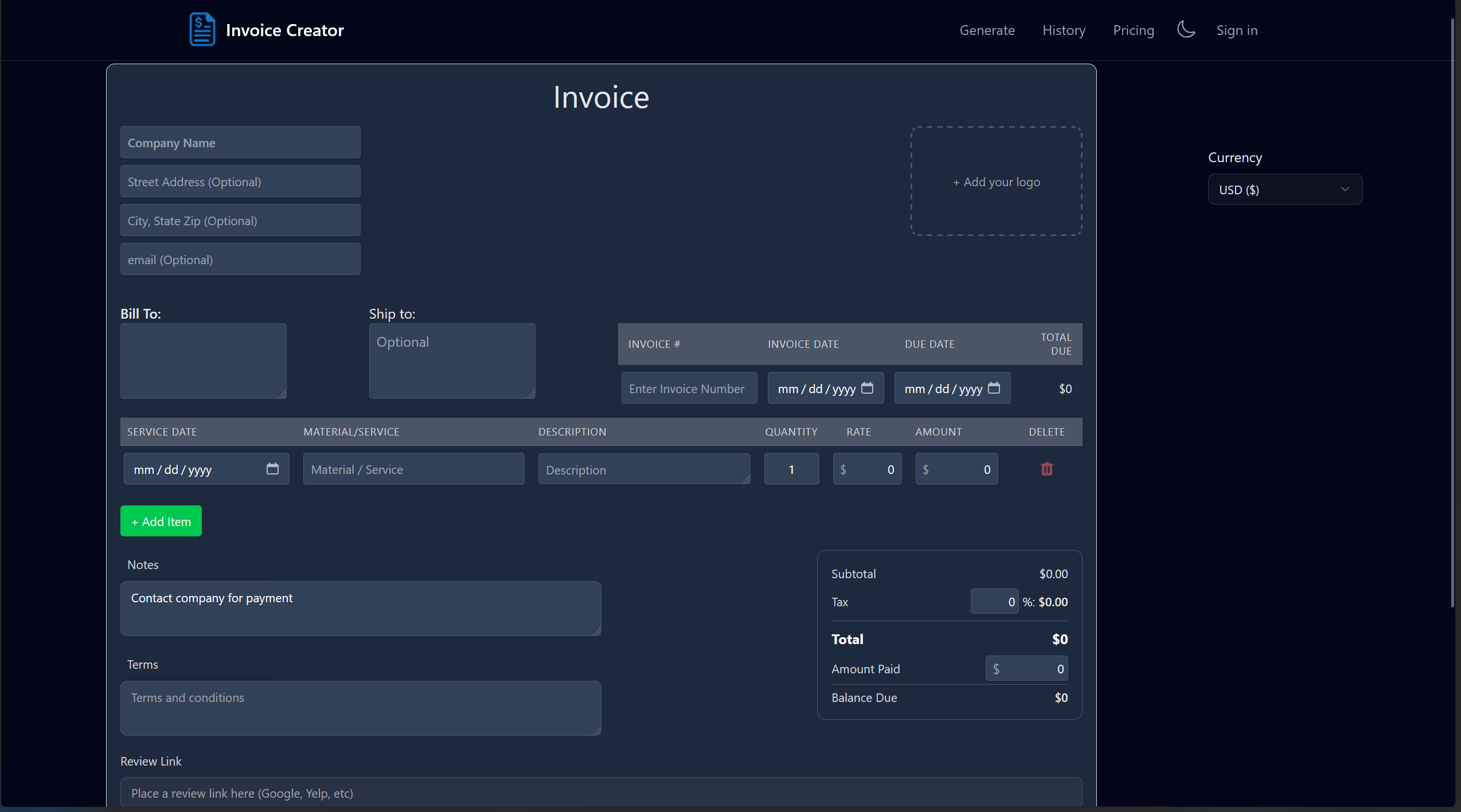Click the Invoice Creator document logo icon
Screen dimensions: 1461x812
point(202,29)
